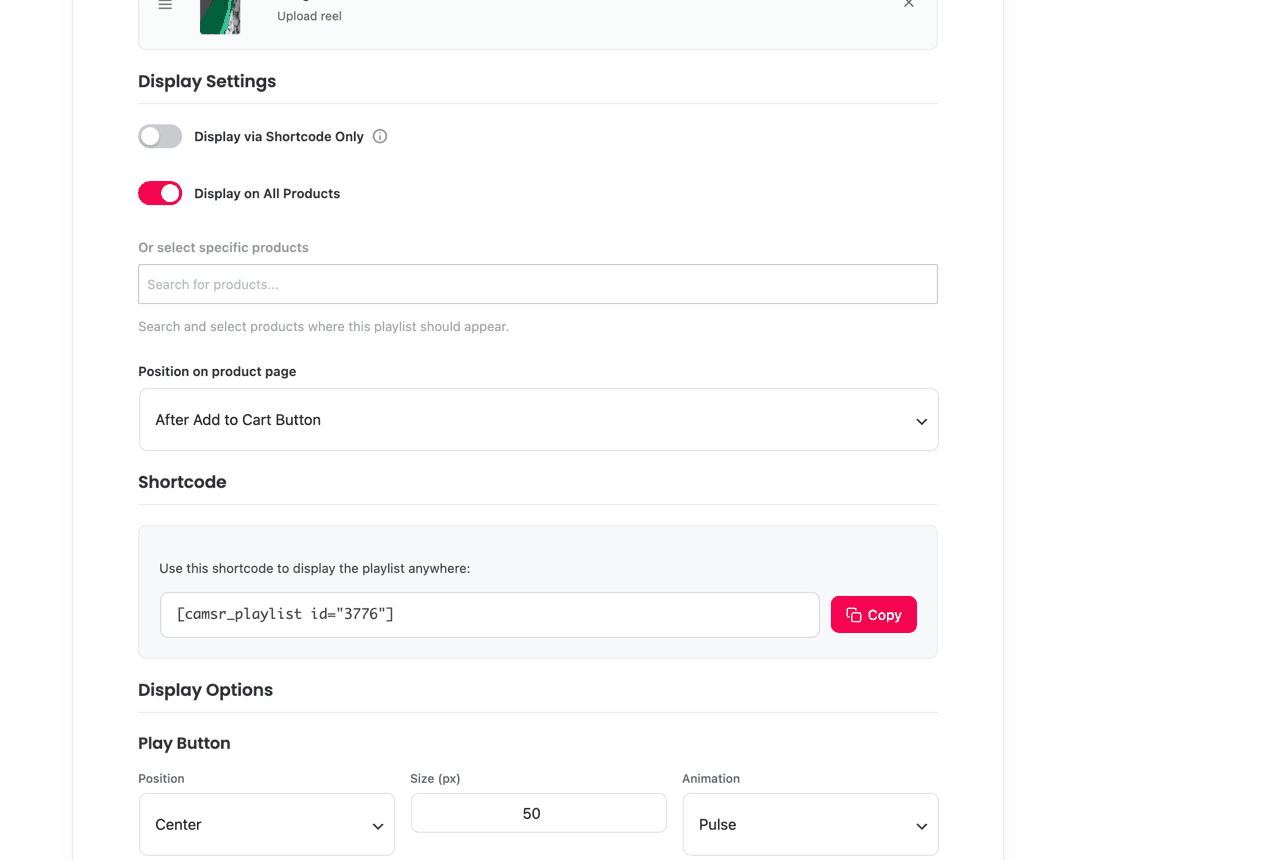Viewport: 1280px width, 860px height.
Task: Disable Display on All Products toggle
Action: point(160,193)
